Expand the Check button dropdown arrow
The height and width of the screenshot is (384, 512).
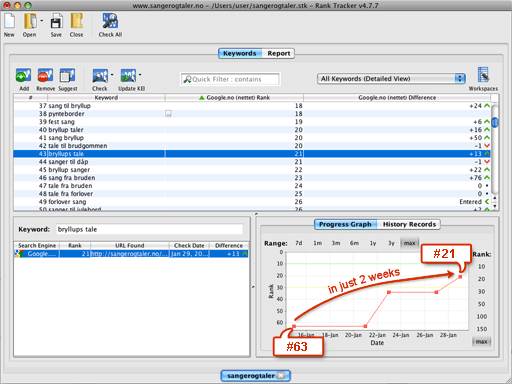tap(112, 75)
